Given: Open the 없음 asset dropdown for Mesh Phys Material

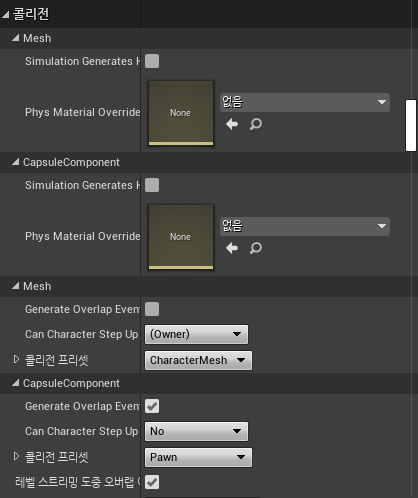Looking at the screenshot, I should [305, 102].
